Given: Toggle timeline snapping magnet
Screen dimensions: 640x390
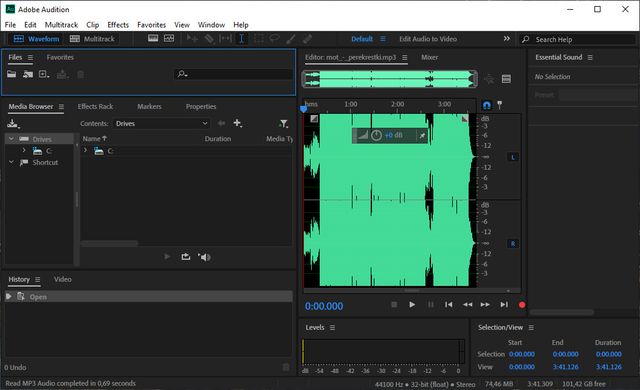Looking at the screenshot, I should pyautogui.click(x=487, y=105).
